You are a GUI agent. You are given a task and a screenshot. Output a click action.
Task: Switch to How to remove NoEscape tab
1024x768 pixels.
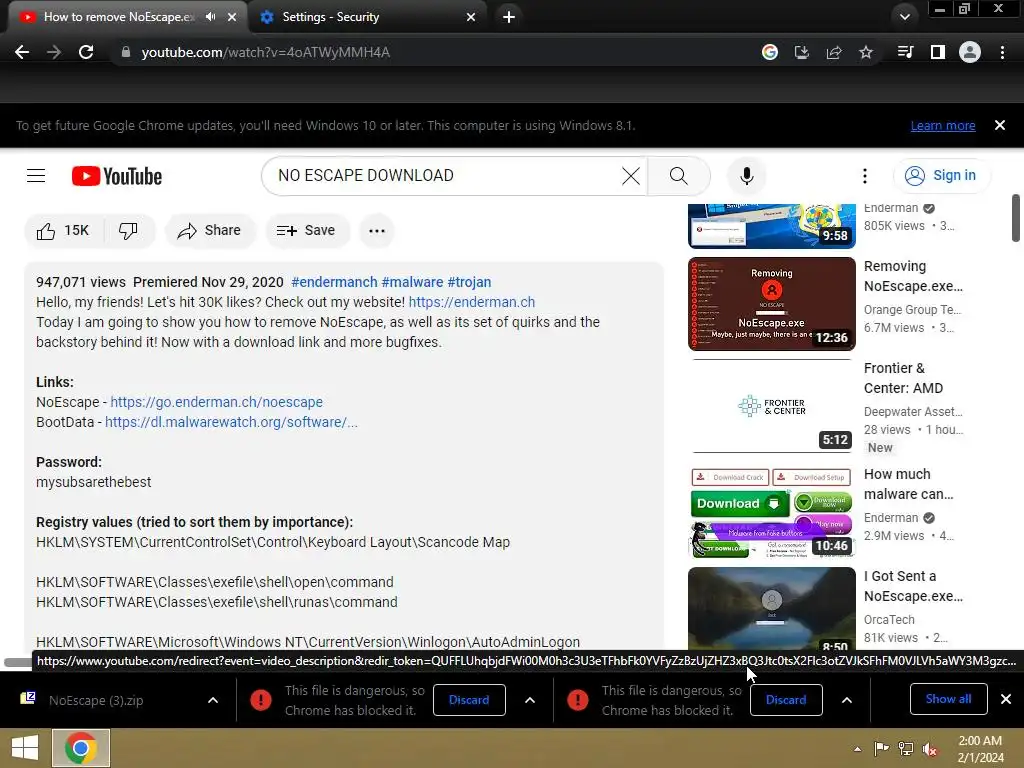(x=119, y=17)
